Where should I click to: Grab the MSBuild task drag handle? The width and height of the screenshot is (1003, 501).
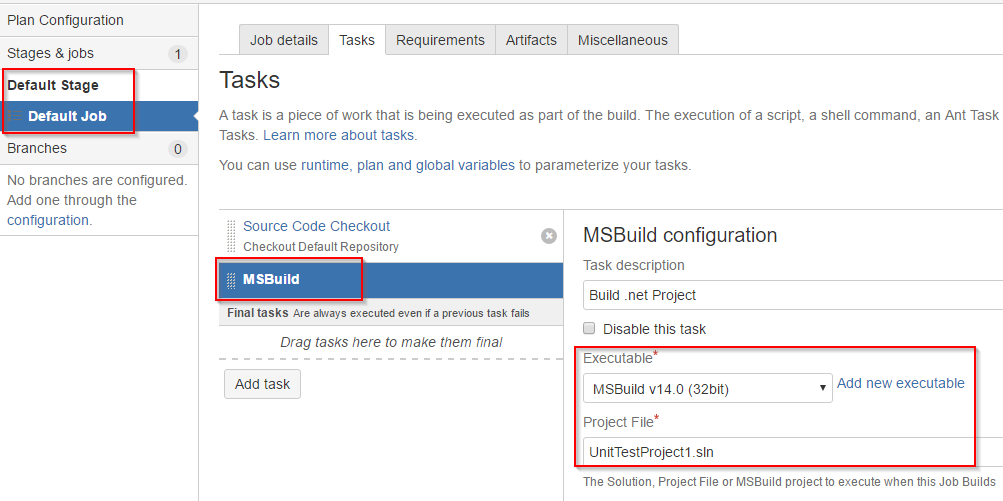coord(231,280)
